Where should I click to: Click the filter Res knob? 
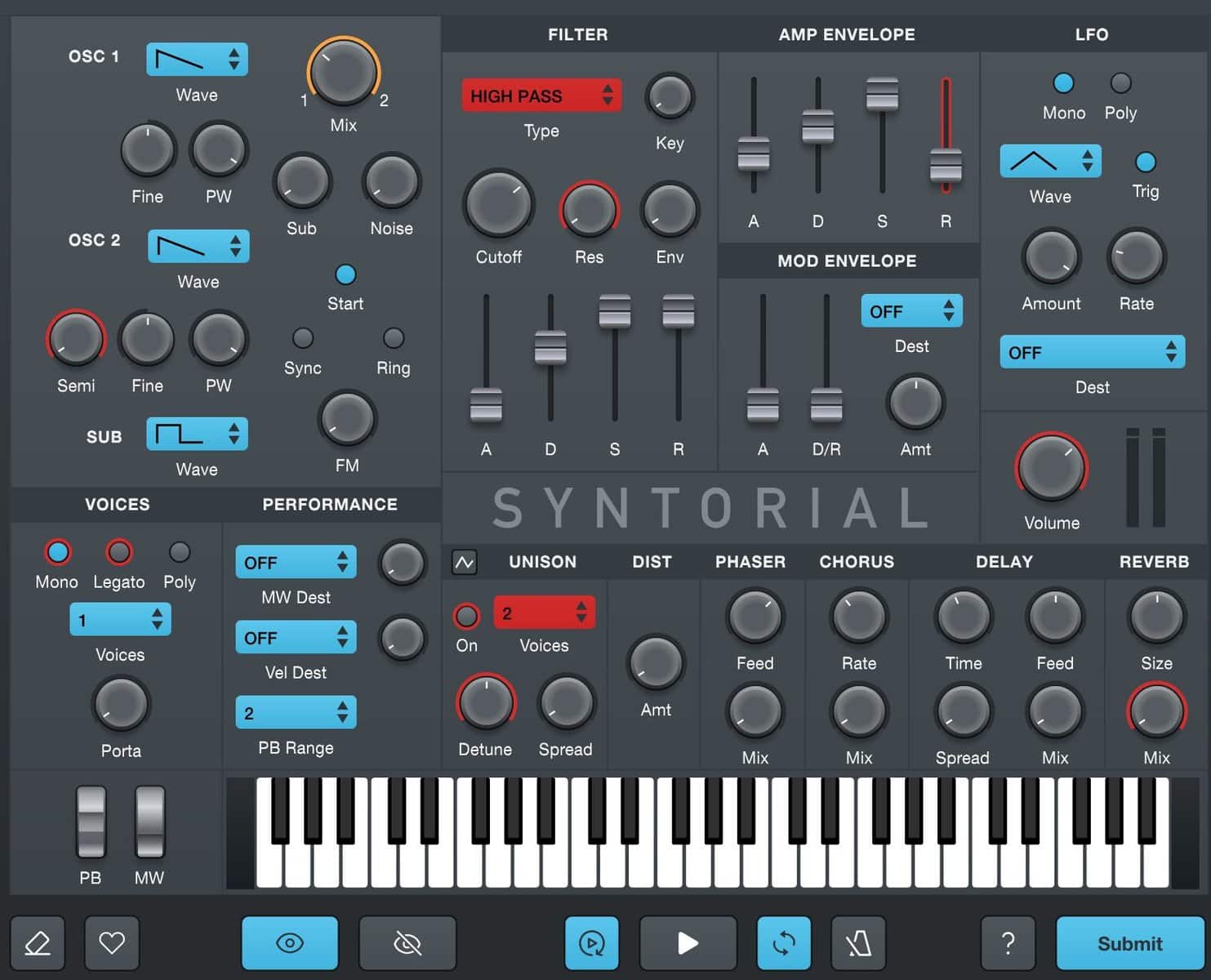click(589, 210)
